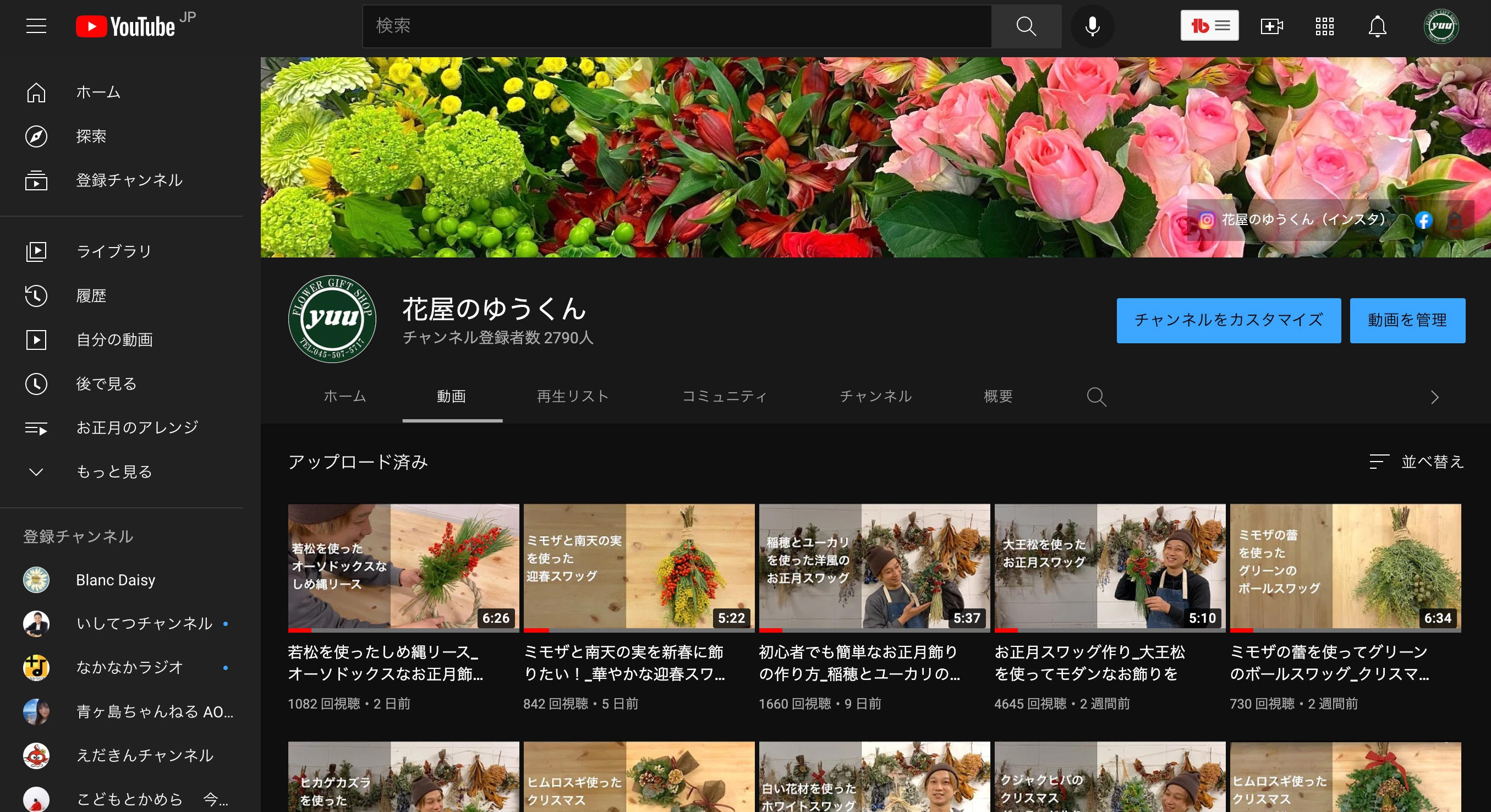Screen dimensions: 1491x812
Task: Switch to コミュニティ tab
Action: 725,397
